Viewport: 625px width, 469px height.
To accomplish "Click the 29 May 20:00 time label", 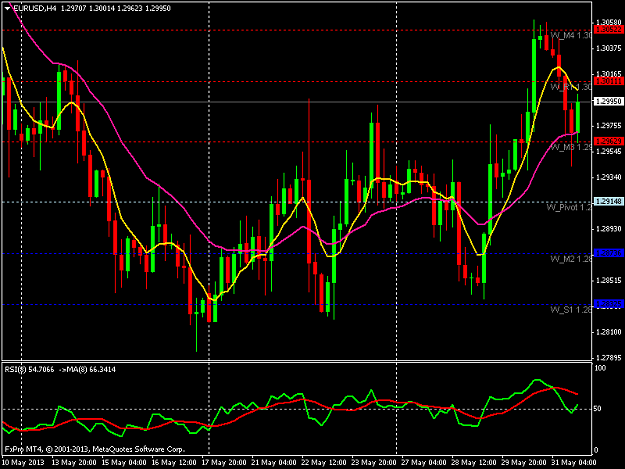I will 524,463.
